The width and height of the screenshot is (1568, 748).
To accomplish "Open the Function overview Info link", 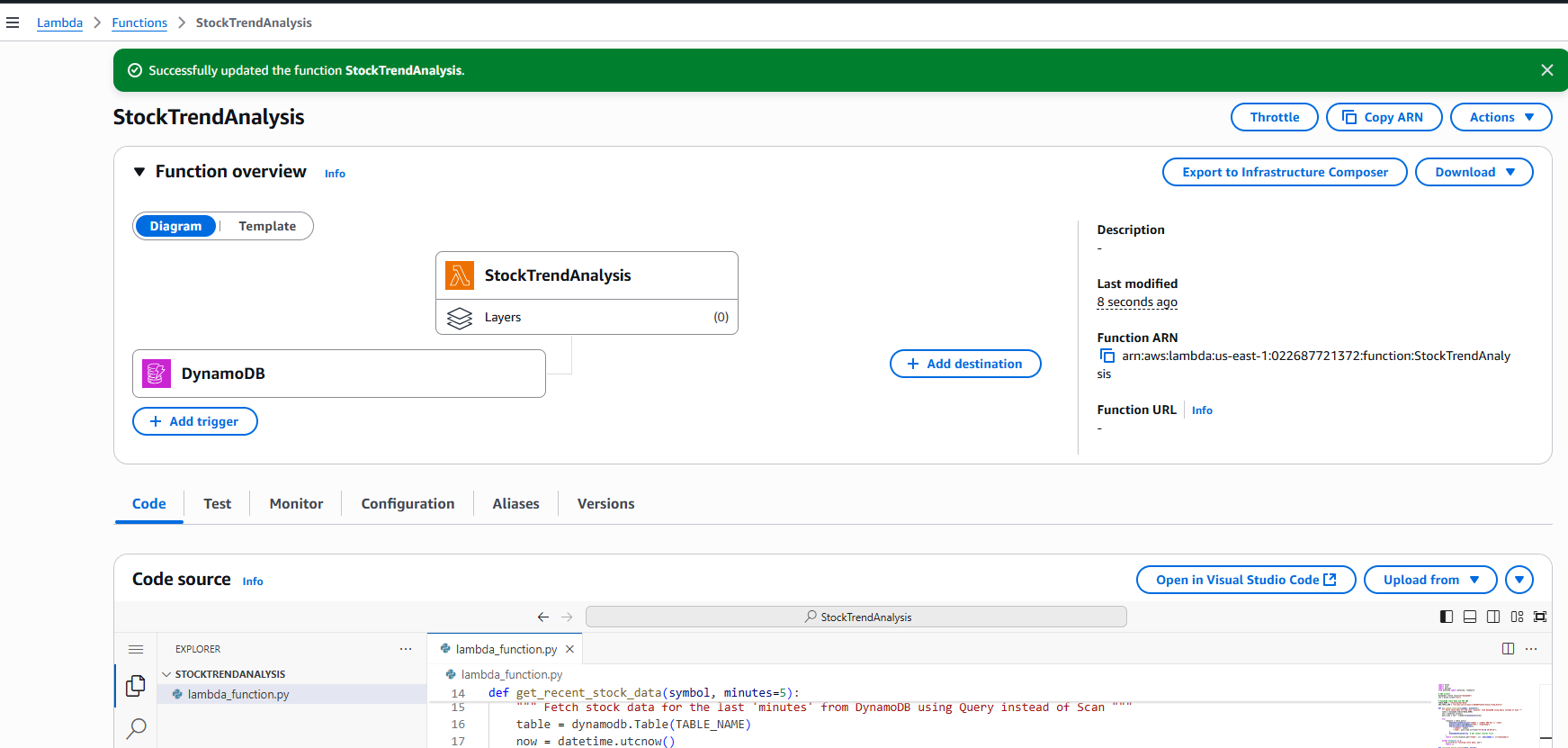I will (335, 174).
